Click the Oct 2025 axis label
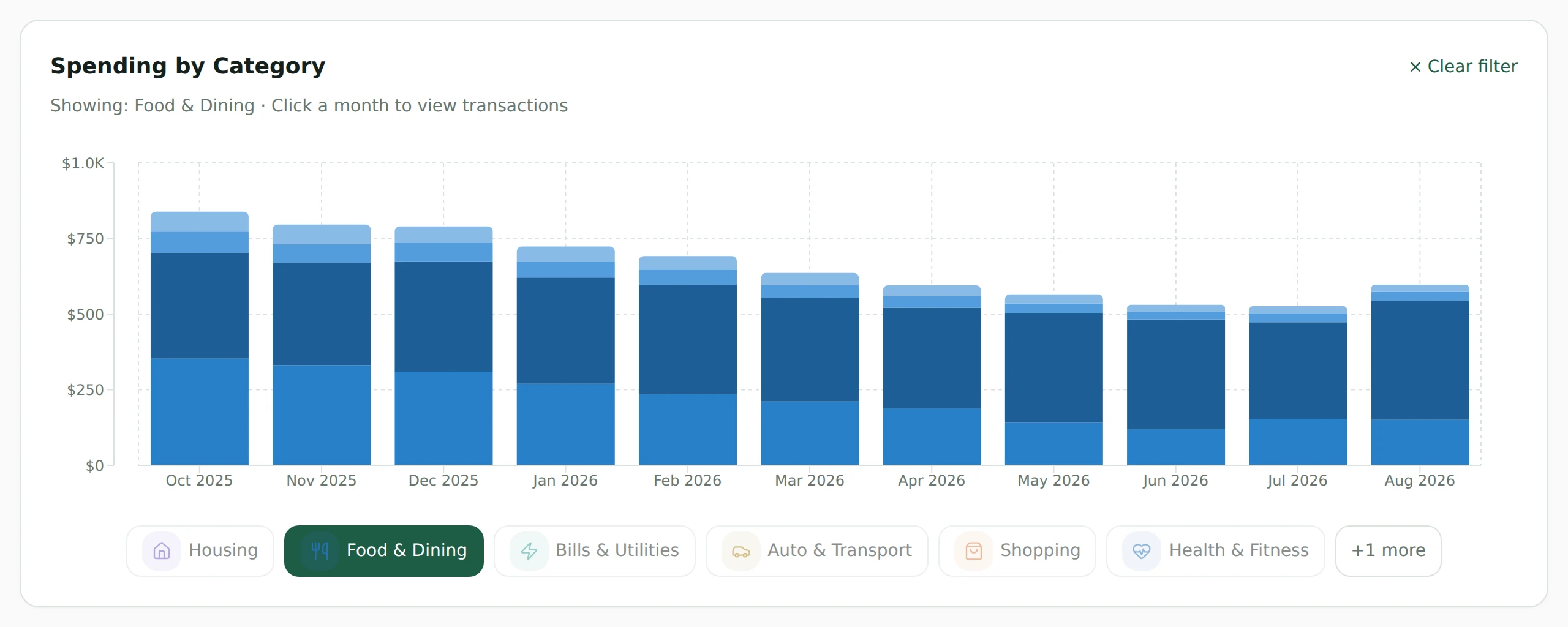 tap(200, 481)
